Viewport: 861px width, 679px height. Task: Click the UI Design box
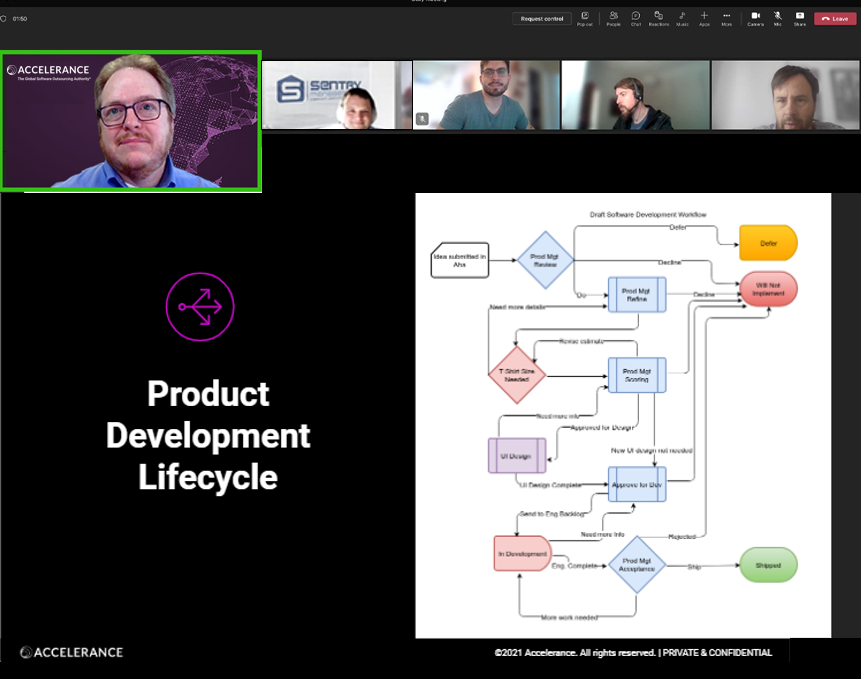517,456
